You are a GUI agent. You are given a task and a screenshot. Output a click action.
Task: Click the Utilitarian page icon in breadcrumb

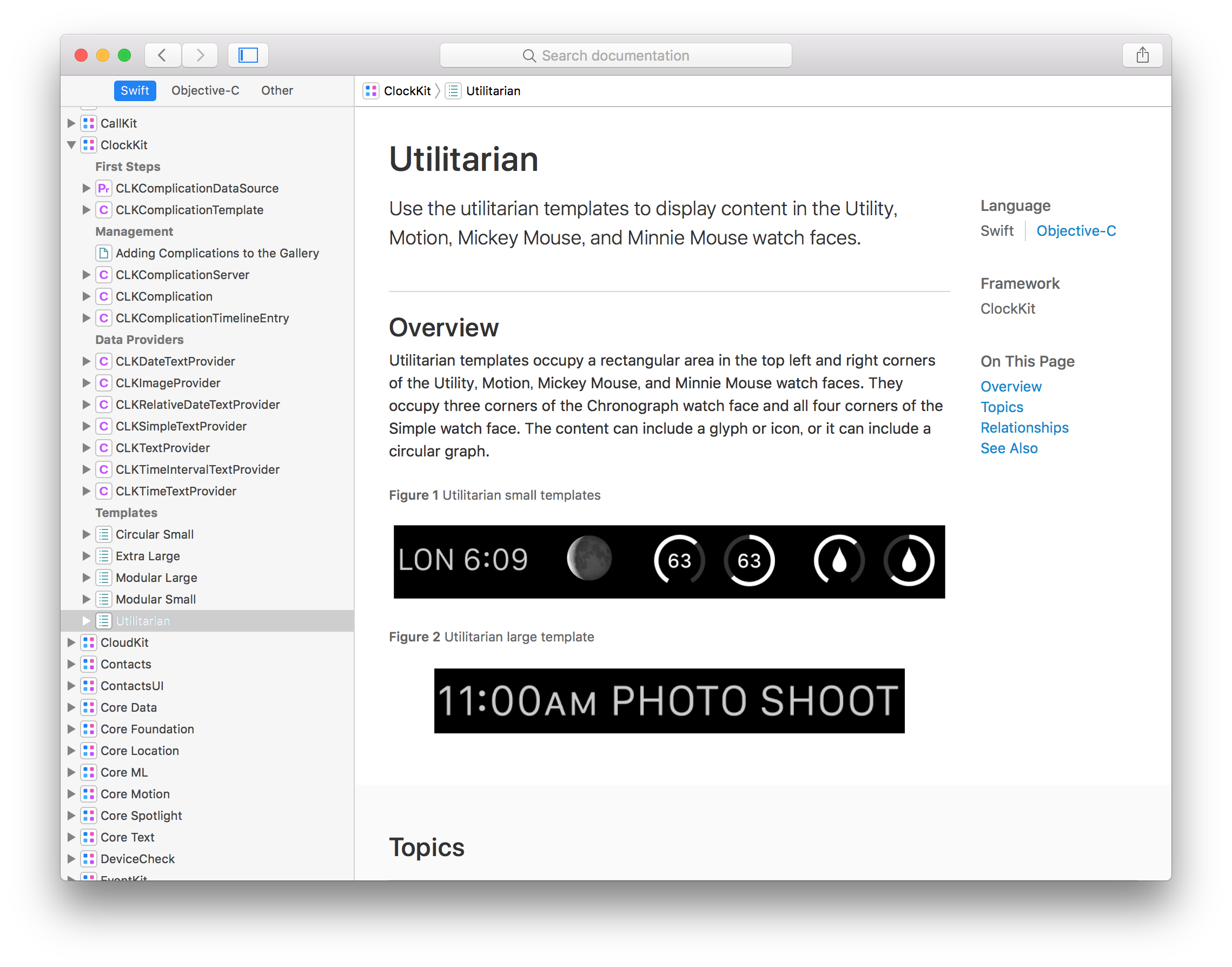coord(453,91)
